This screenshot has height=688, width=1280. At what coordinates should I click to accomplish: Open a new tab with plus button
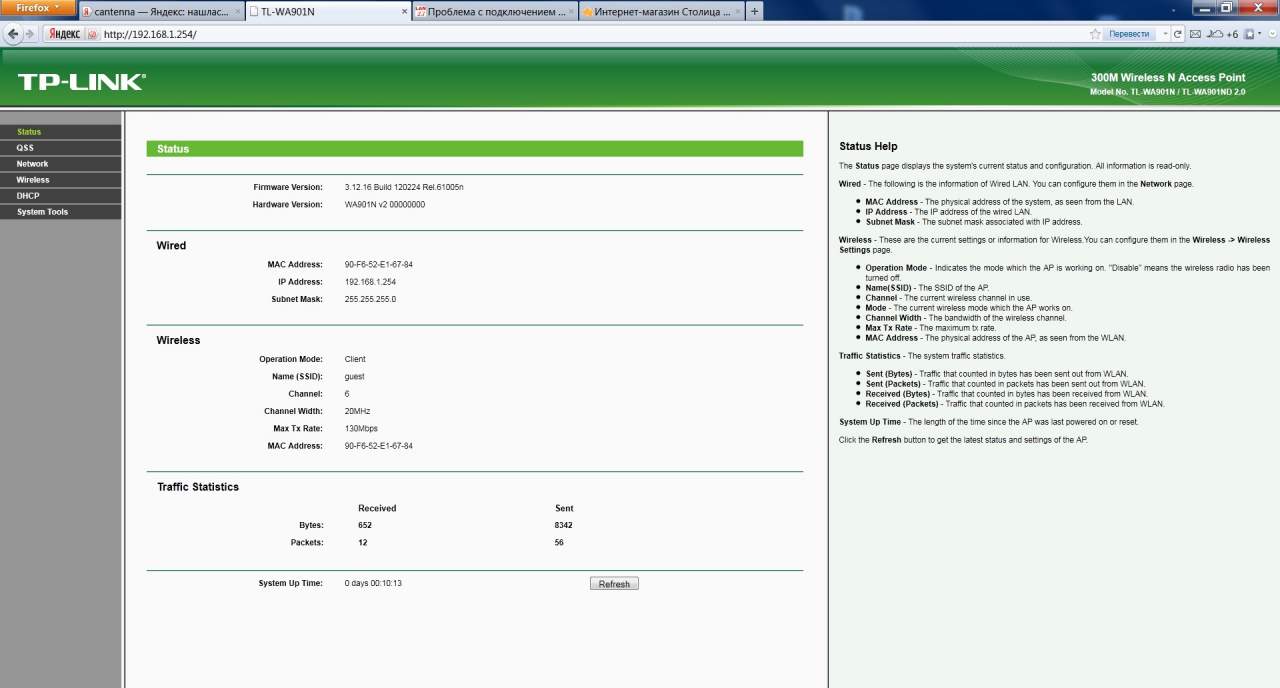coord(754,11)
